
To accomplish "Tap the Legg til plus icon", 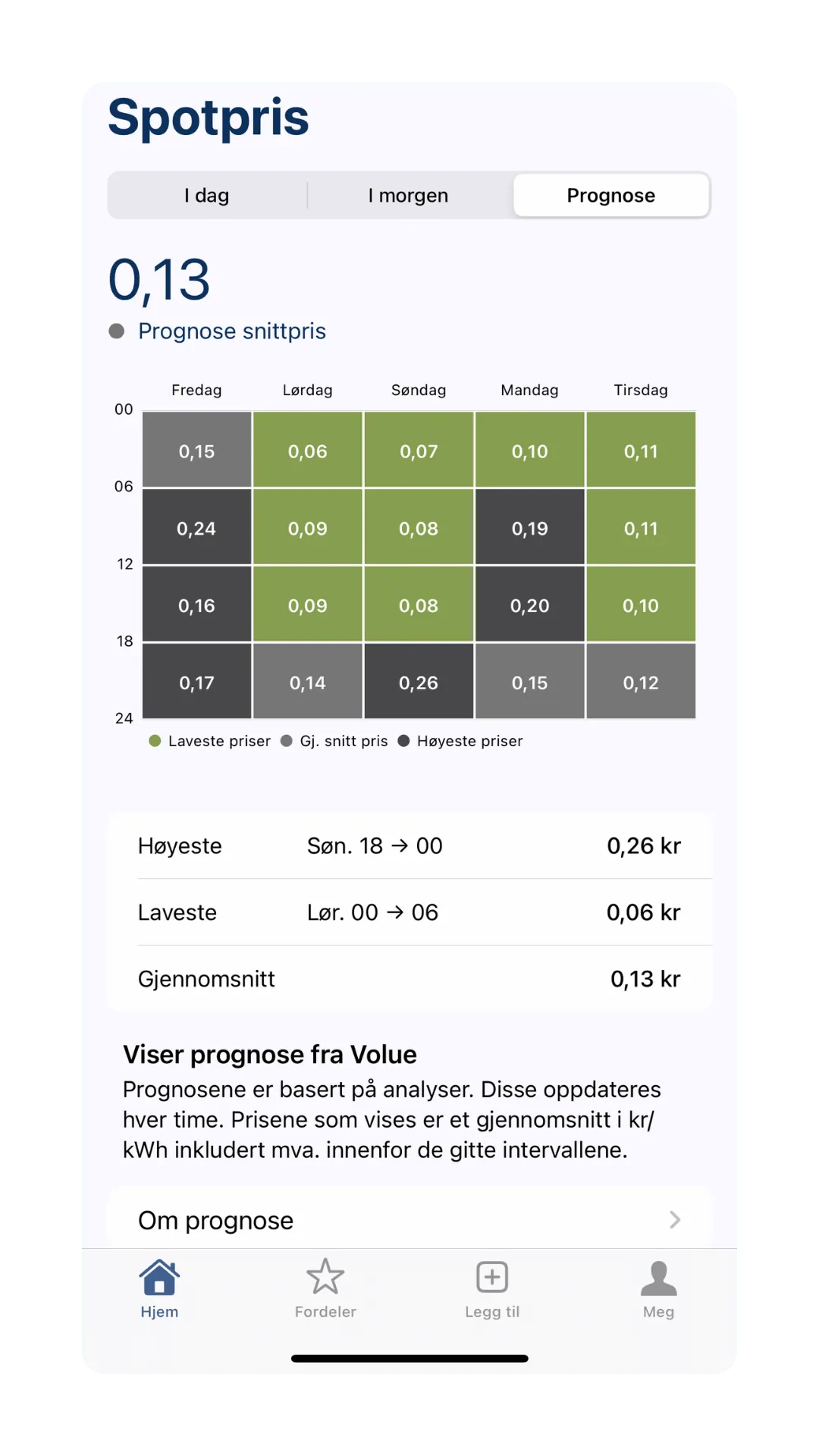I will tap(492, 1277).
